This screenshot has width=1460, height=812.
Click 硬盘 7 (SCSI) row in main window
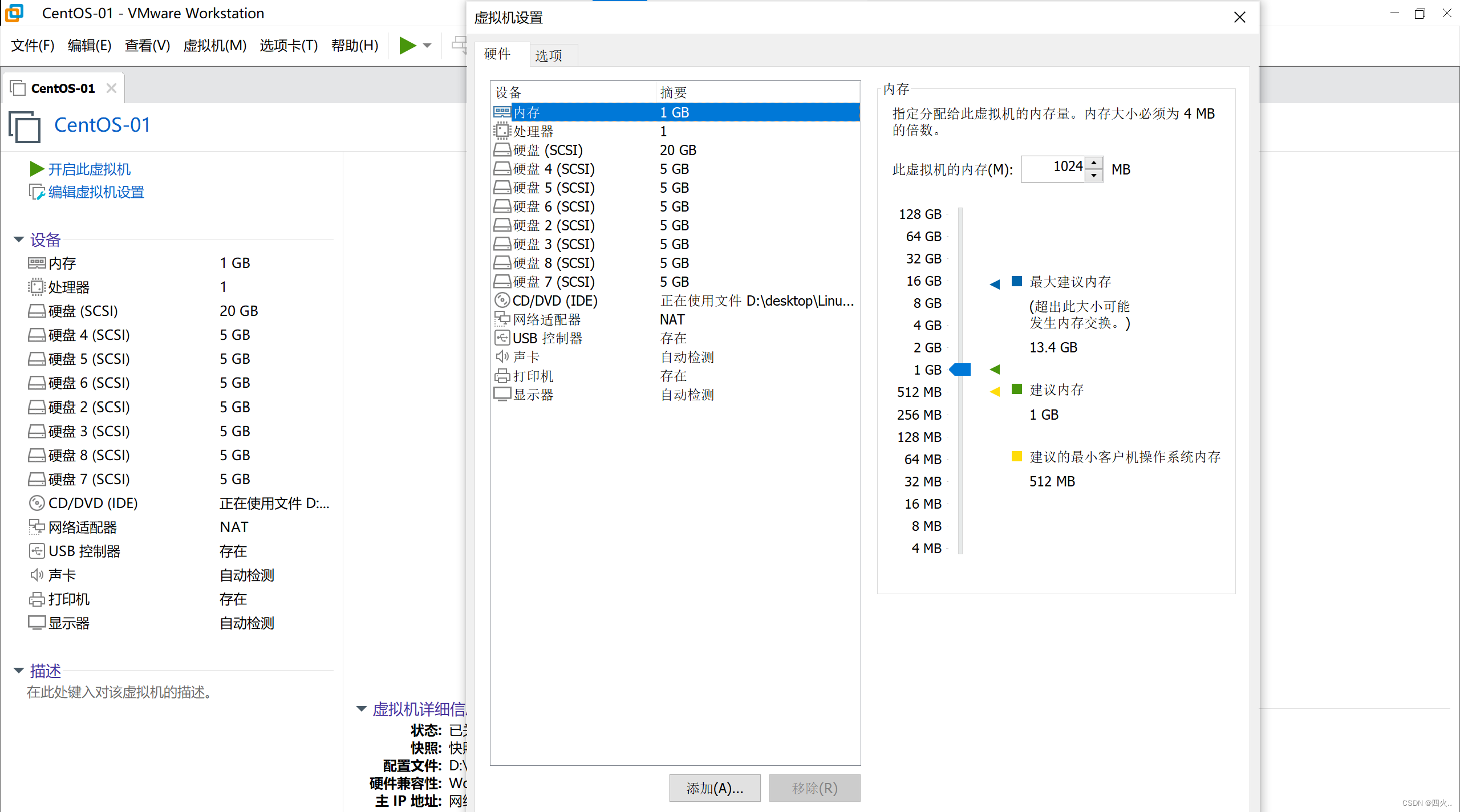[x=180, y=479]
